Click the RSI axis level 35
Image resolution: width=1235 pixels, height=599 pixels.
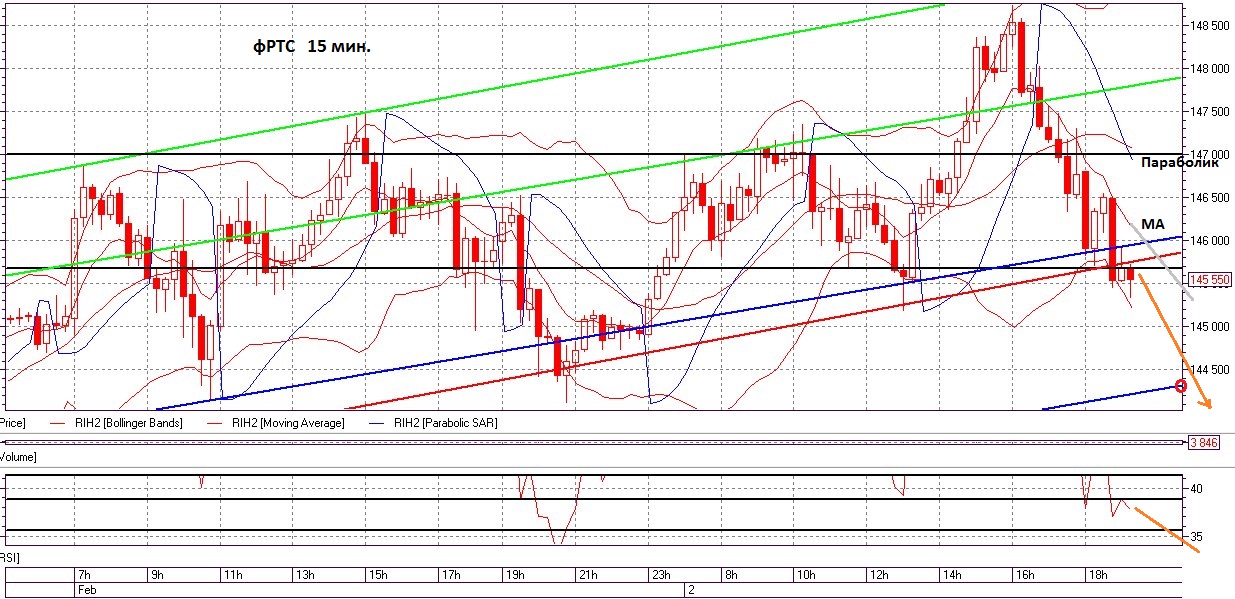pyautogui.click(x=1198, y=537)
